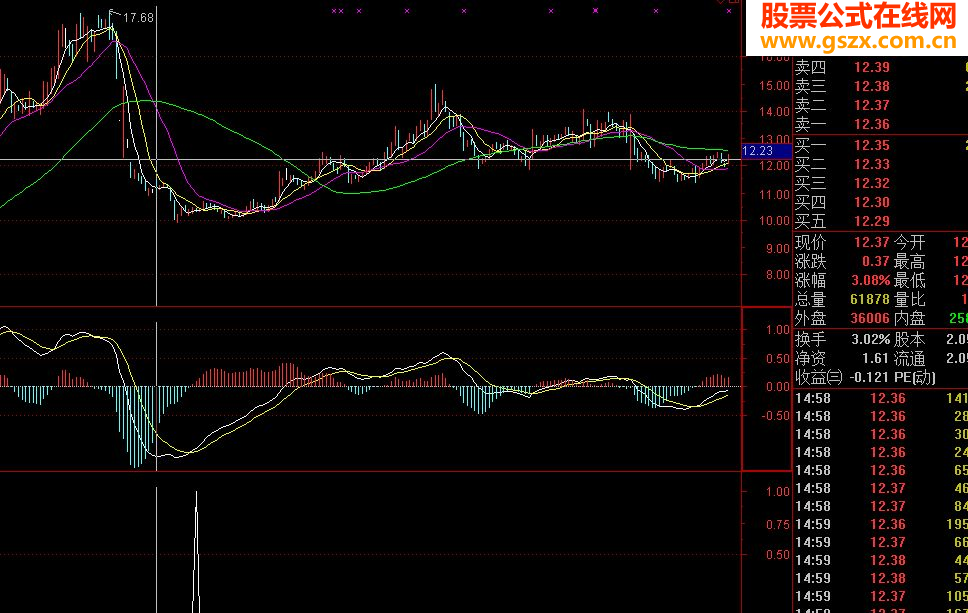Click the 总量 value 61878
The image size is (968, 613).
[x=870, y=300]
